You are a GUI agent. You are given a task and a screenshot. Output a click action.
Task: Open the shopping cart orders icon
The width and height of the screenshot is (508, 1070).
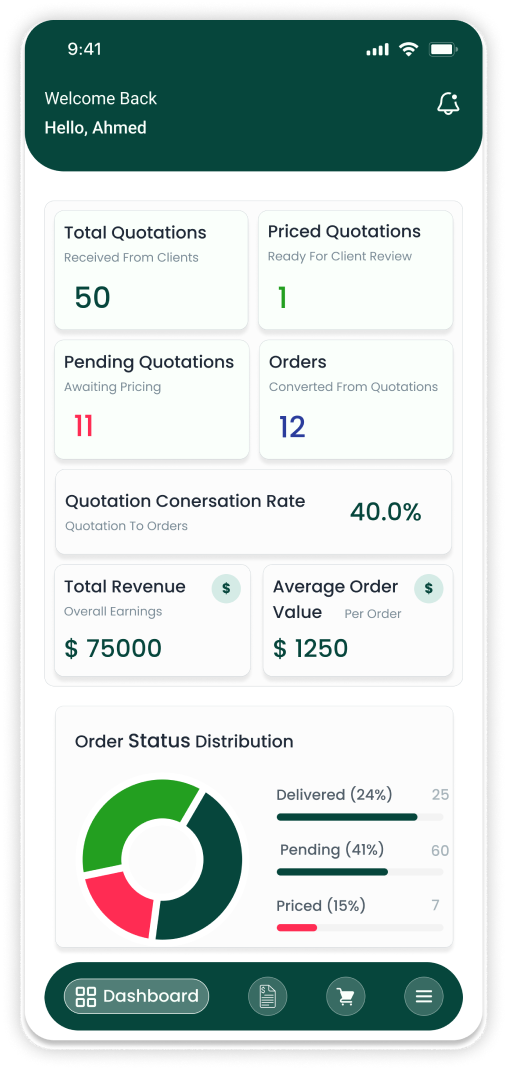point(345,997)
